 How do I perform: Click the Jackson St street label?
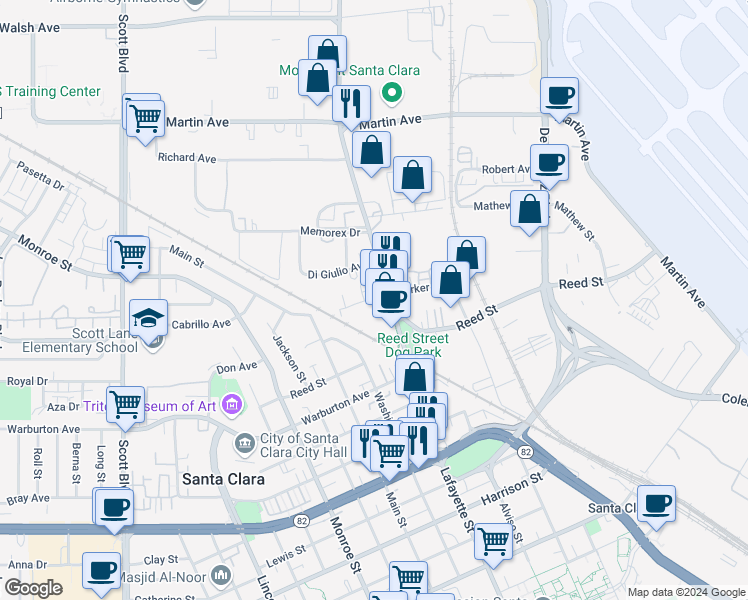pos(289,359)
